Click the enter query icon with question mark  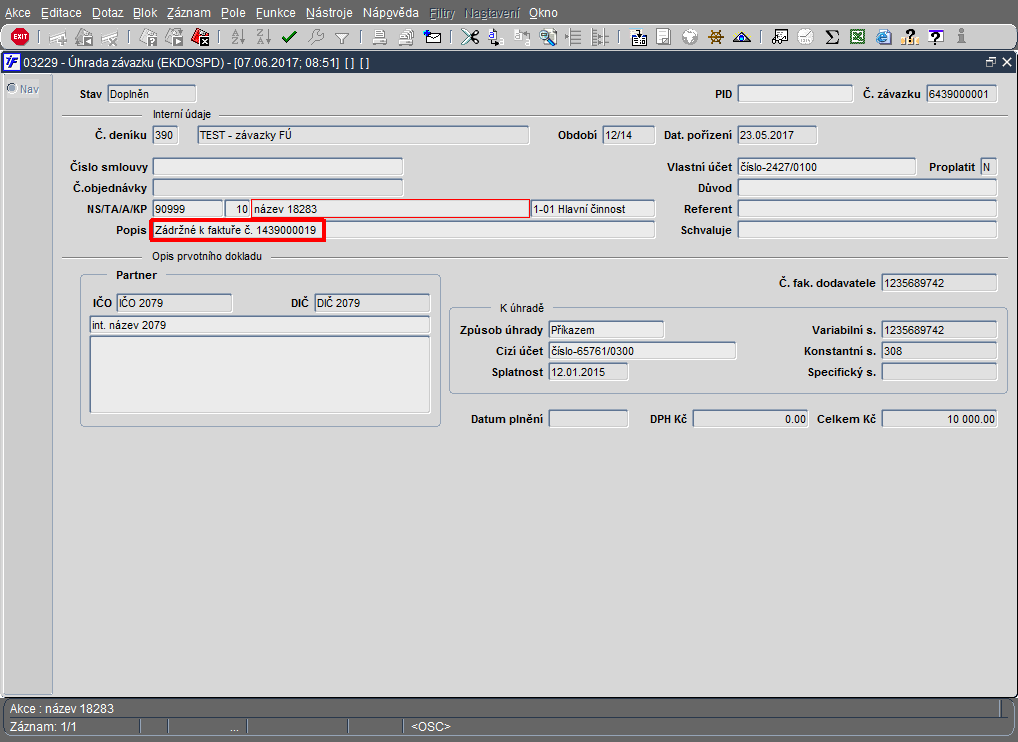(149, 38)
